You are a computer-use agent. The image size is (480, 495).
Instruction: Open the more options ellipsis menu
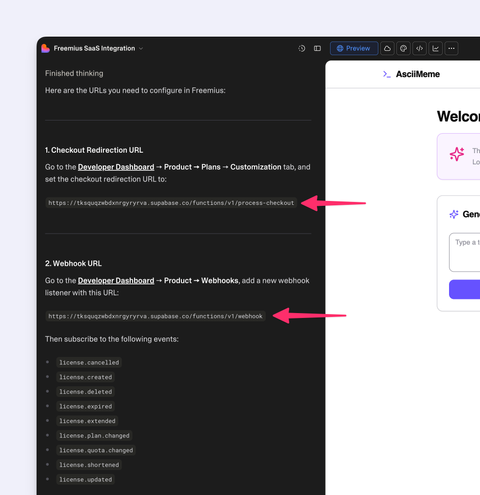tap(451, 48)
